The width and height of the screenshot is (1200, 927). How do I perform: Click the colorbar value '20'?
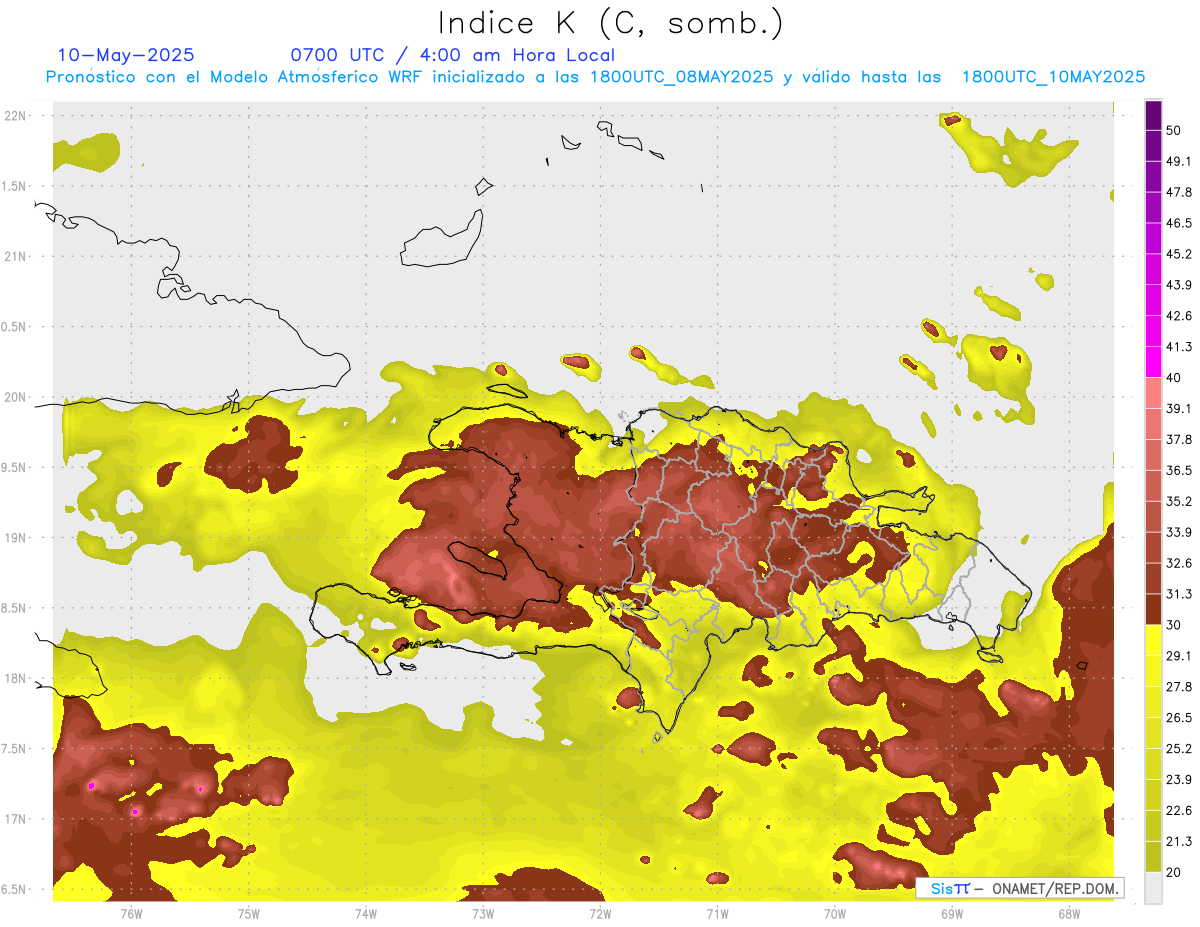point(1174,873)
